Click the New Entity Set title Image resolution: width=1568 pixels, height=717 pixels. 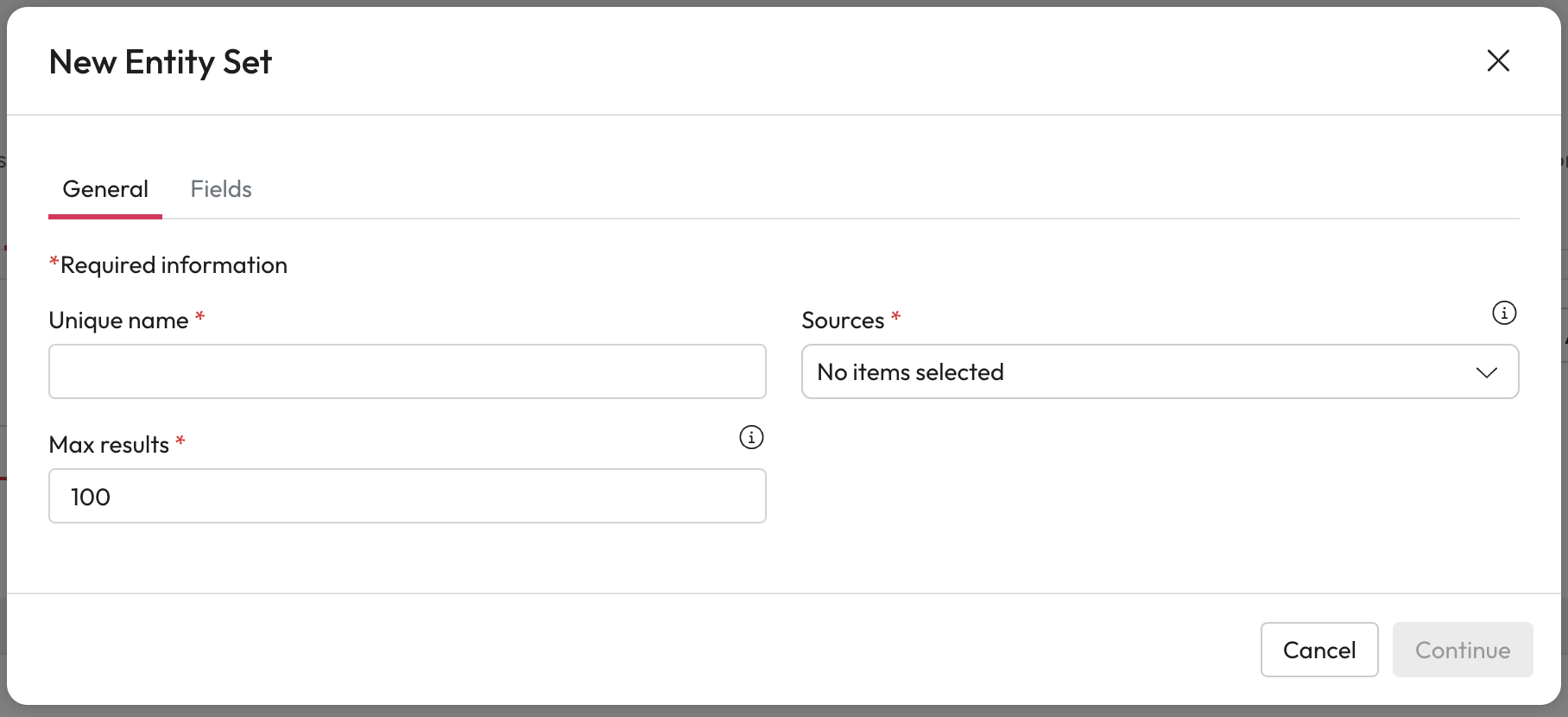click(161, 62)
